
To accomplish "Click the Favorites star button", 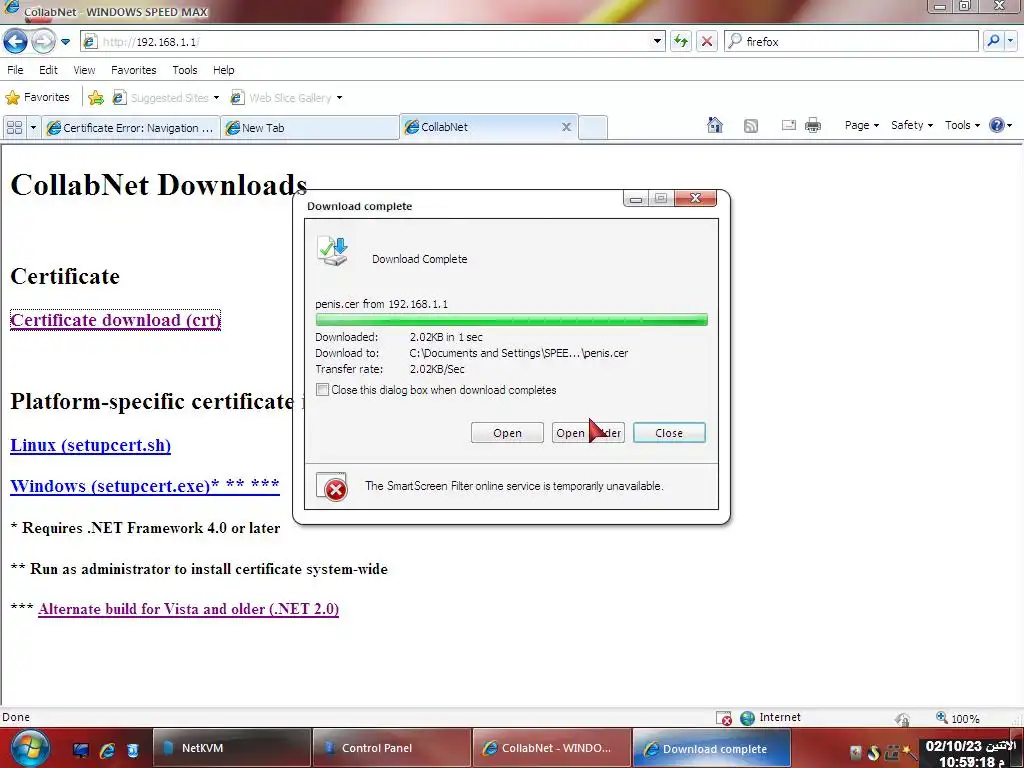I will pyautogui.click(x=37, y=97).
